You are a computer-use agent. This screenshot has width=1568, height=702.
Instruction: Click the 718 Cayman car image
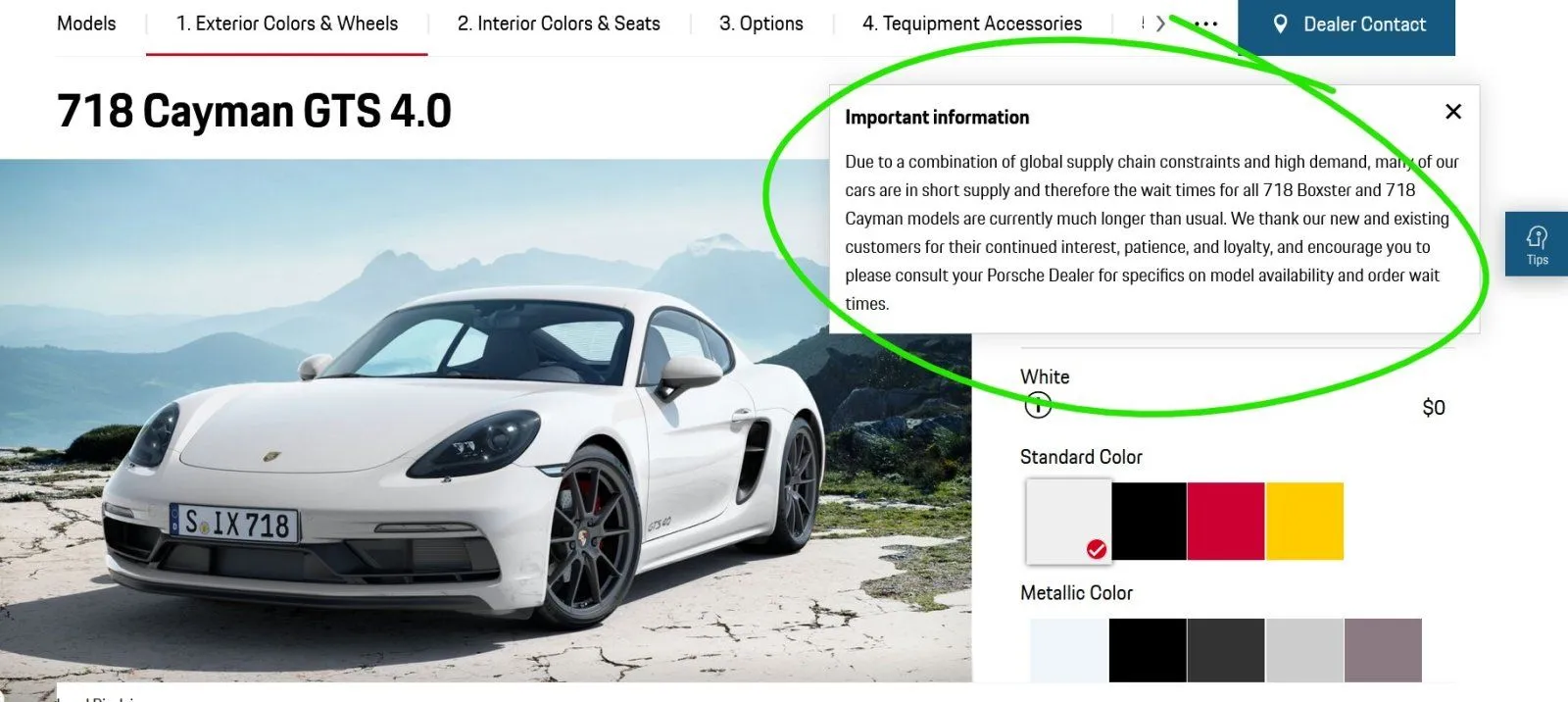tap(485, 421)
